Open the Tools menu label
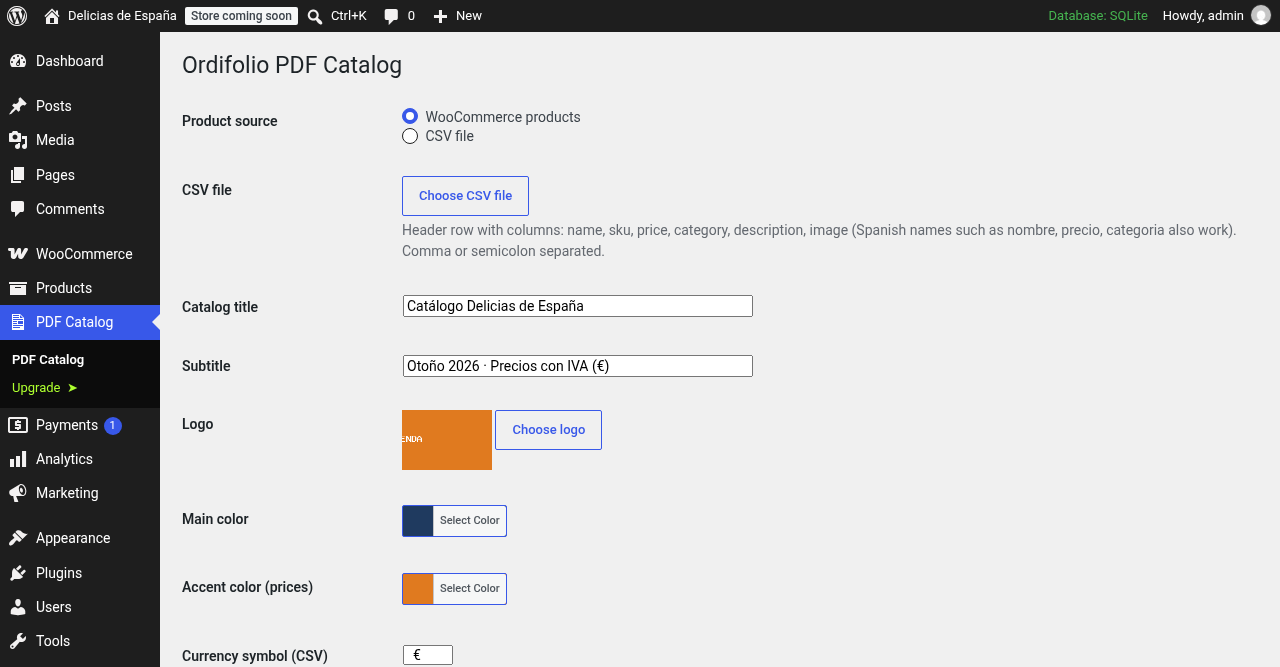This screenshot has height=667, width=1280. pyautogui.click(x=53, y=641)
